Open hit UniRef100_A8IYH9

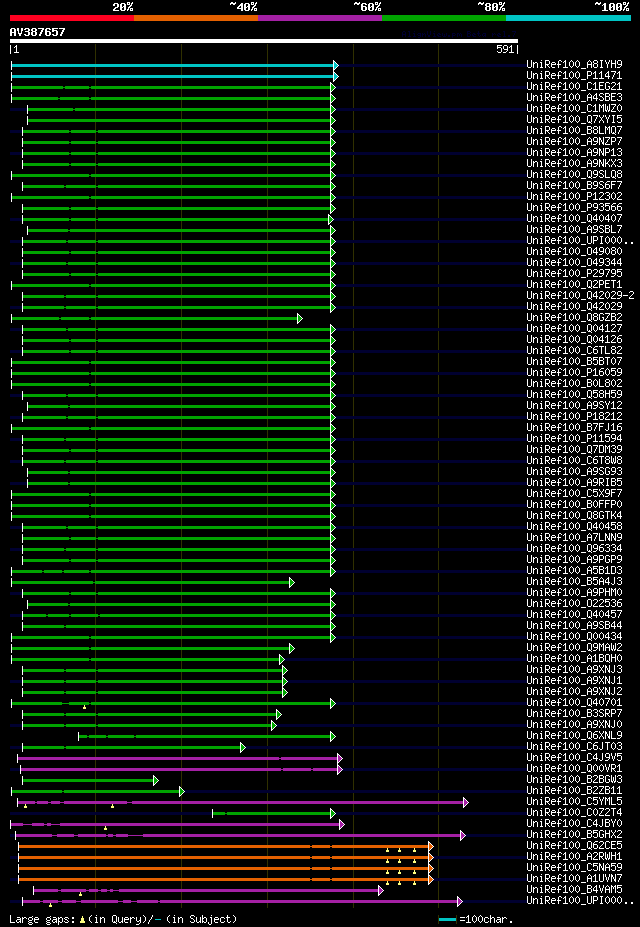(574, 64)
